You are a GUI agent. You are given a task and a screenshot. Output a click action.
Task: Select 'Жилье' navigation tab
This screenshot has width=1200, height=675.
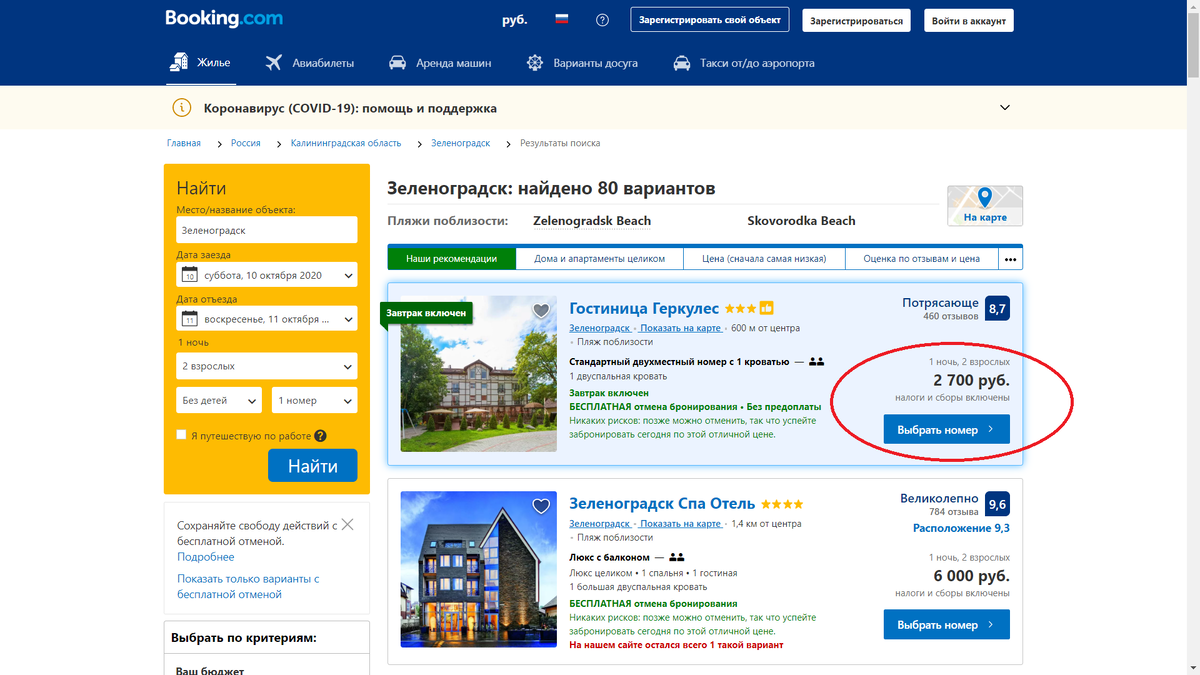pos(200,63)
